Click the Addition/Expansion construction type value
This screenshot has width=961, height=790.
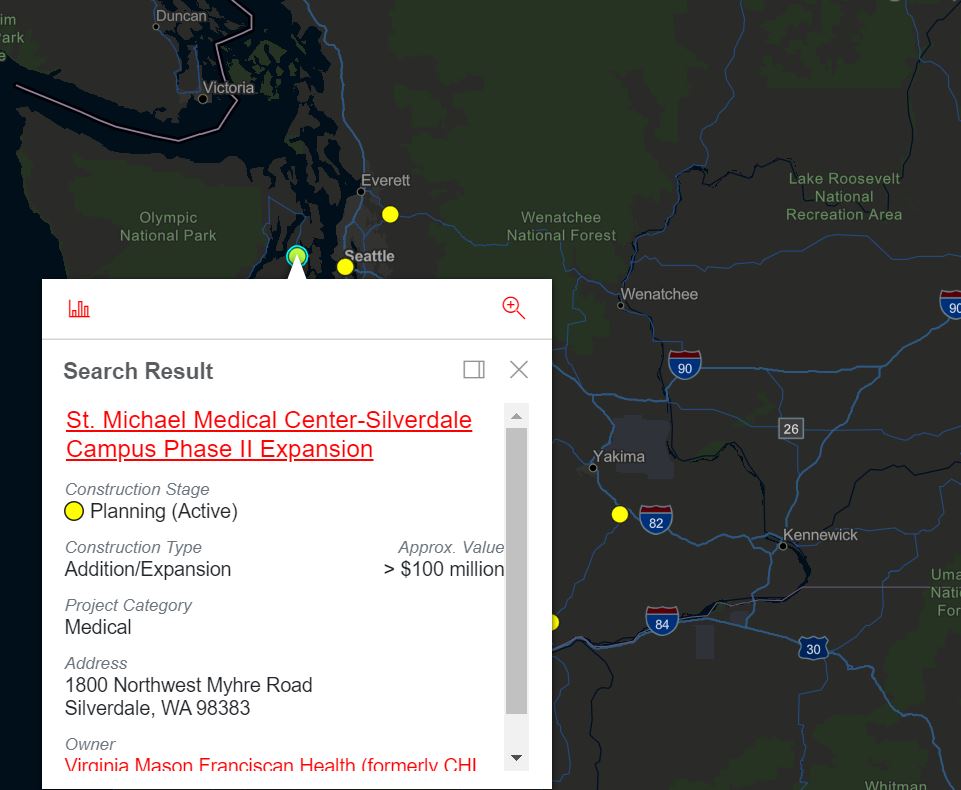click(148, 569)
